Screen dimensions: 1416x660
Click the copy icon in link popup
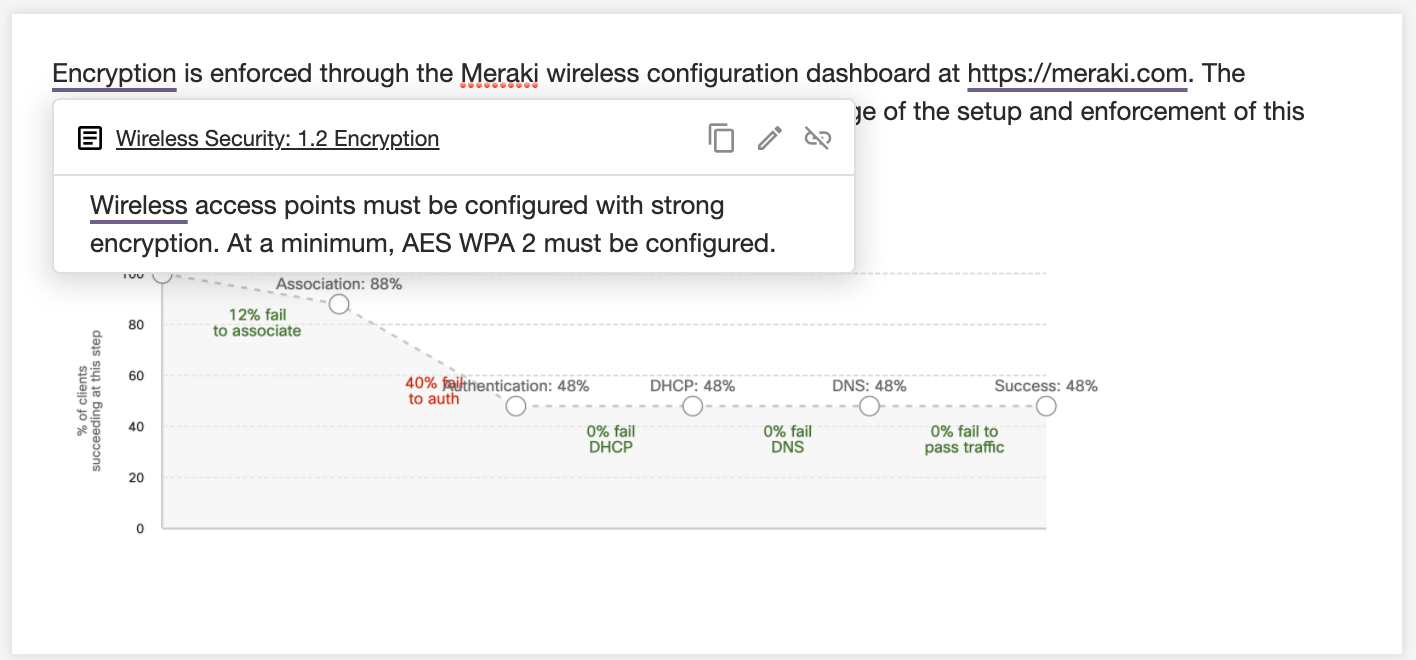[721, 138]
